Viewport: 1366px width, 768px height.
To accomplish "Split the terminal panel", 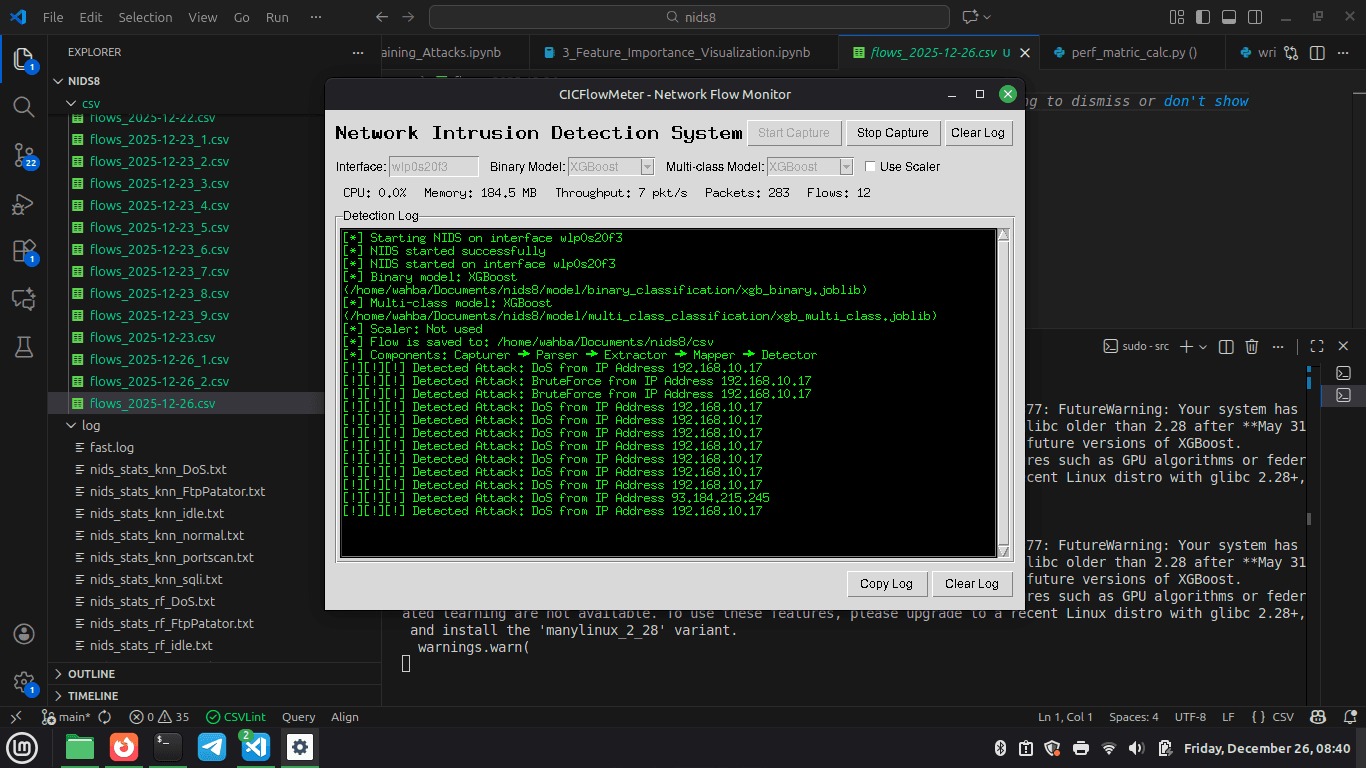I will pyautogui.click(x=1225, y=346).
